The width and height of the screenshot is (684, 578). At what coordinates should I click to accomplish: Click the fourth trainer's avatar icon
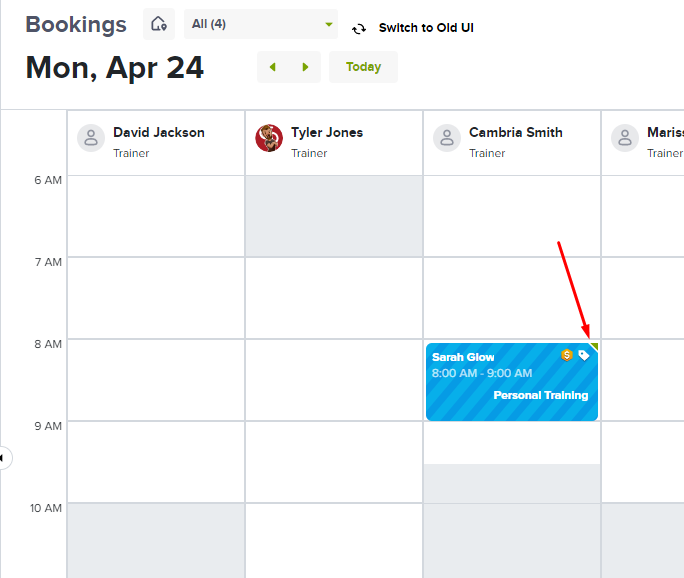625,138
